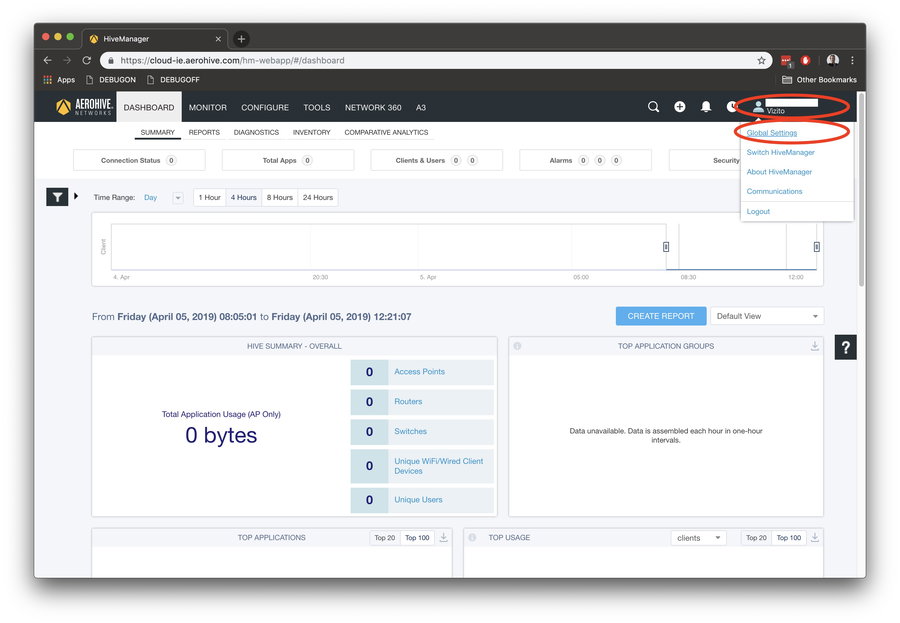
Task: Click the plus add icon in header
Action: coord(680,107)
